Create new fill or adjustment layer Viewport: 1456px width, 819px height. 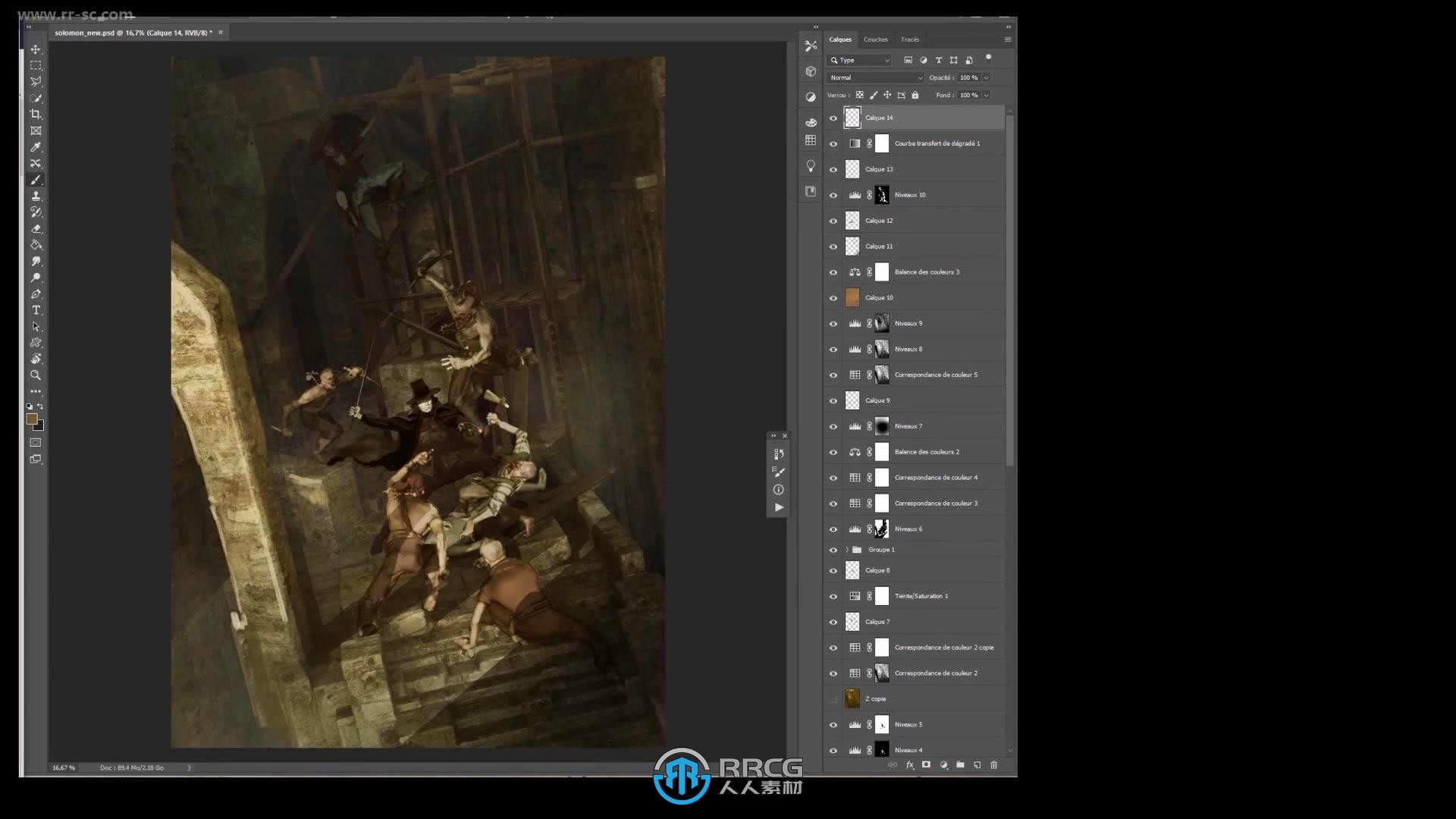943,765
